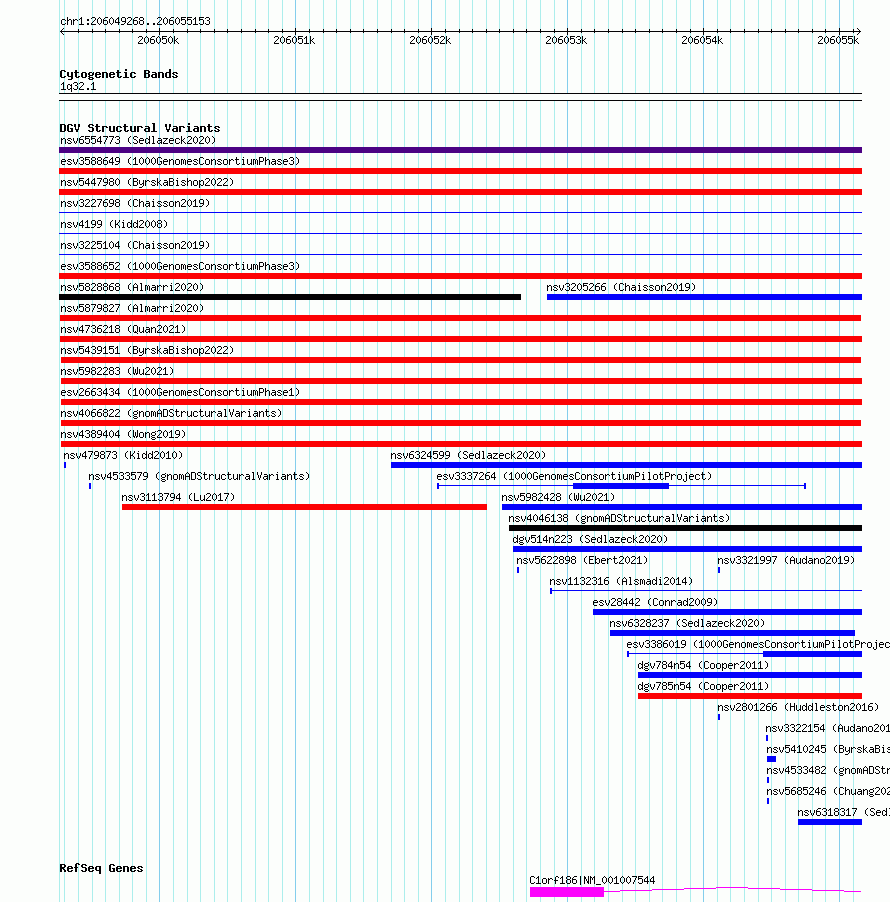Click nsv5622898 (Ebert2021) label
The width and height of the screenshot is (890, 902).
(x=582, y=560)
